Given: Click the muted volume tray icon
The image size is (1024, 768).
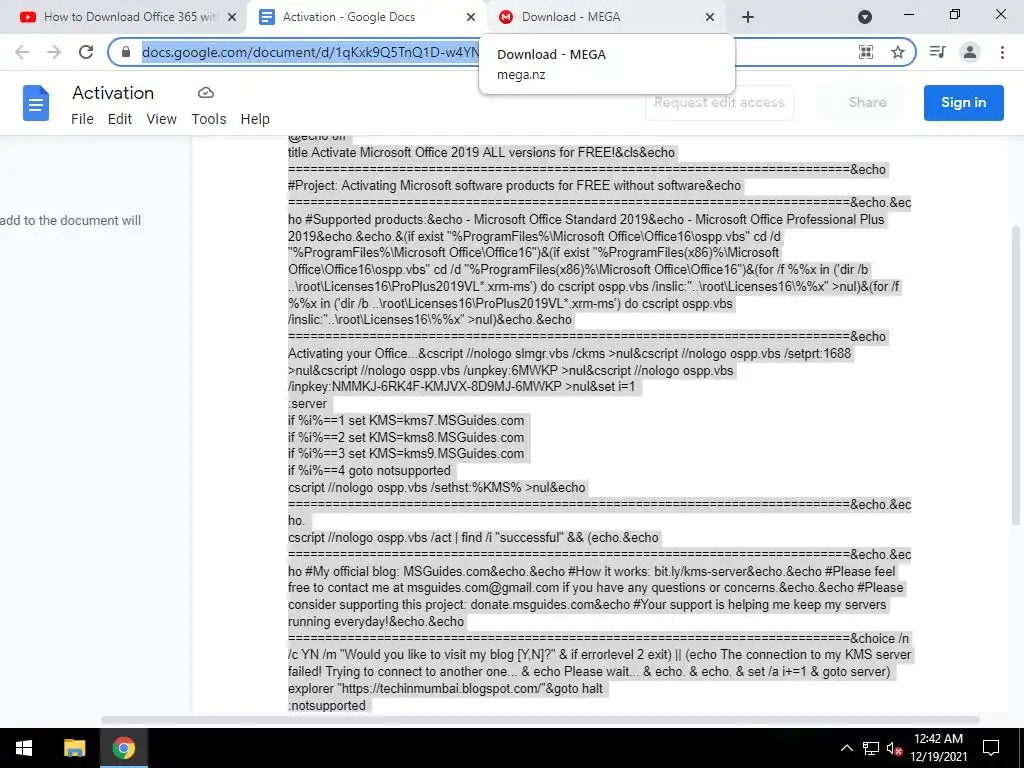Looking at the screenshot, I should click(x=894, y=748).
